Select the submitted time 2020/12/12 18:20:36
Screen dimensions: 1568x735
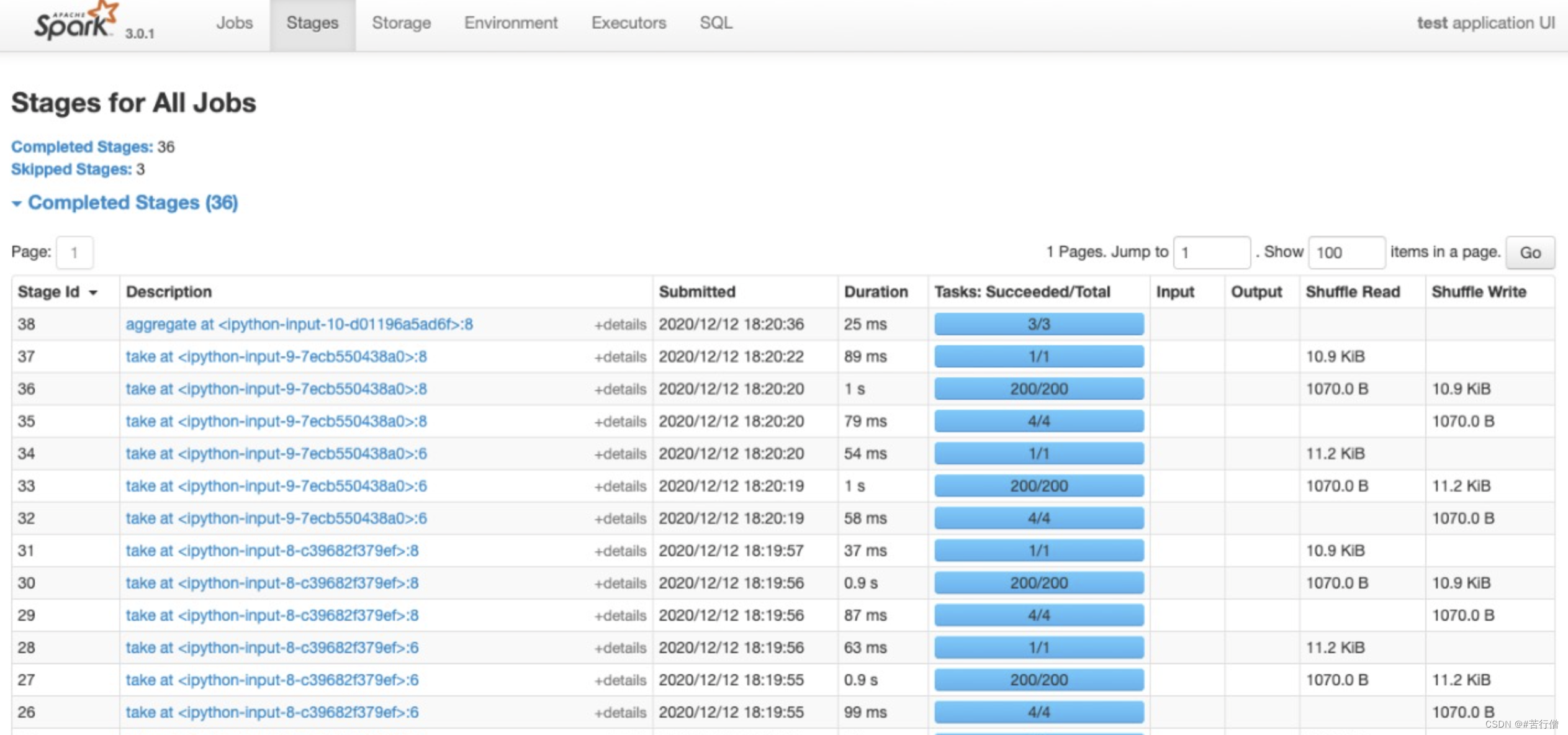(x=731, y=324)
